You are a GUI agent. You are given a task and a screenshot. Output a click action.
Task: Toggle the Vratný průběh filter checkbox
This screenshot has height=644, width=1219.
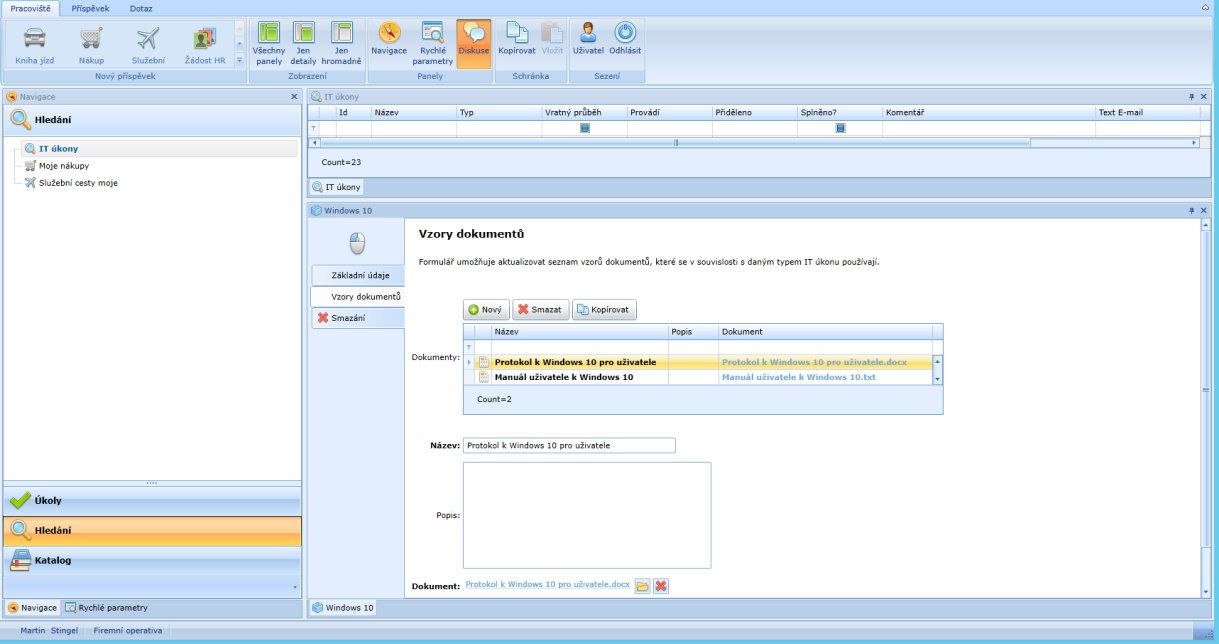click(585, 128)
